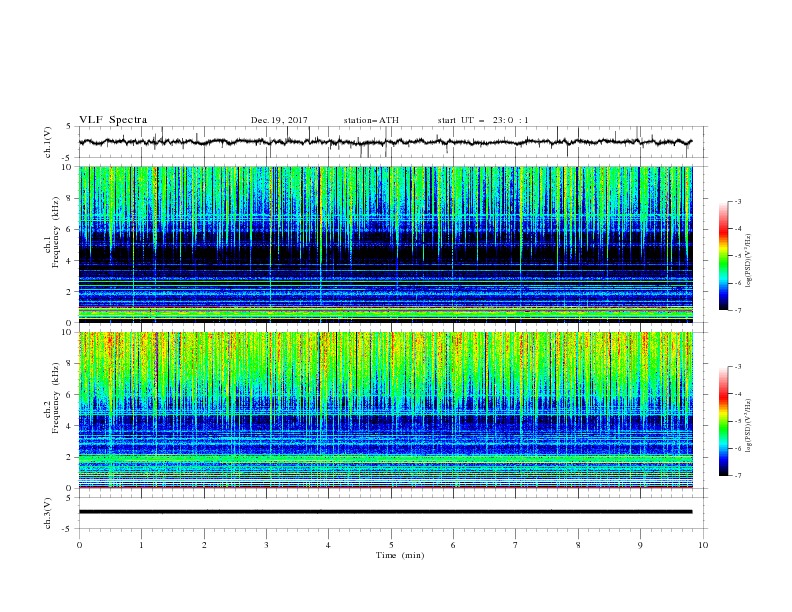The image size is (792, 612).
Task: Click the ch.1 PSD color scale bar
Action: tap(723, 256)
